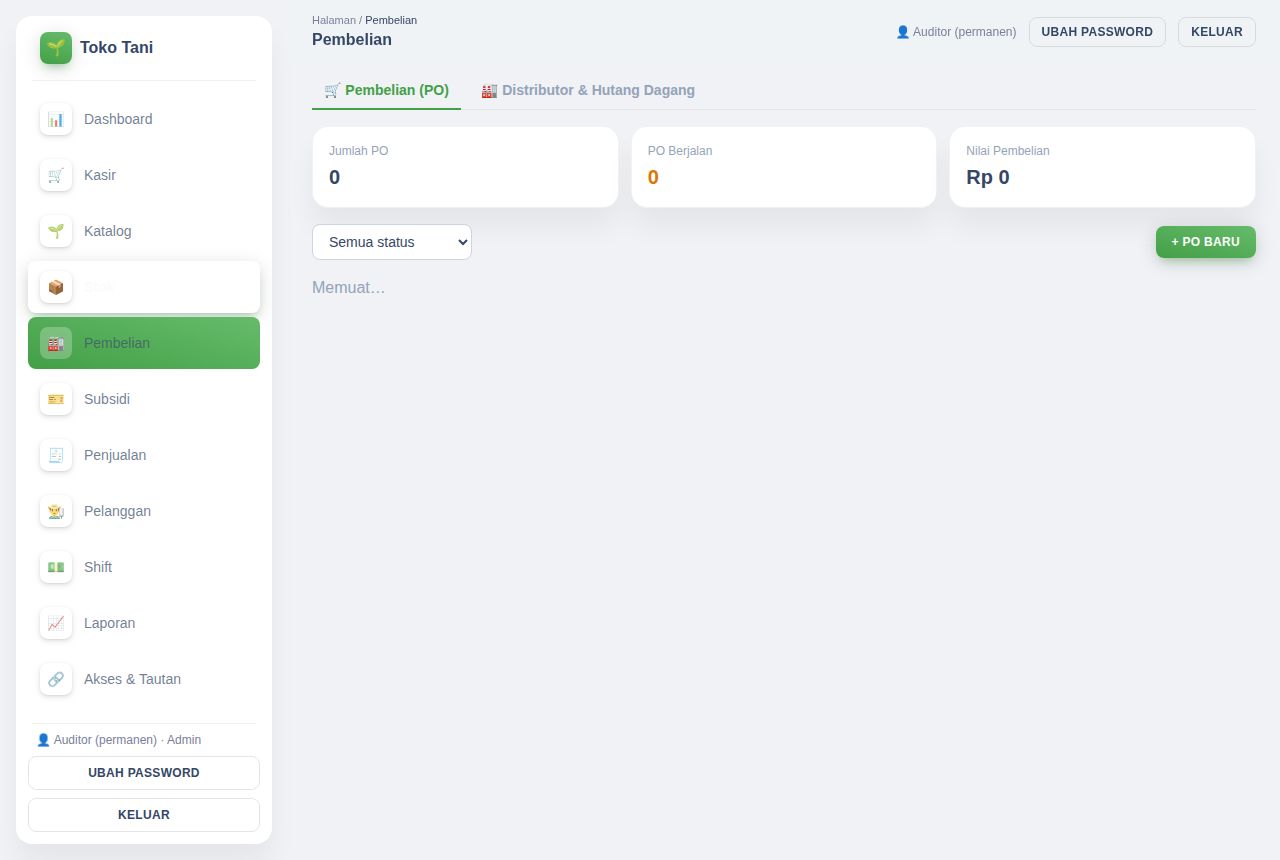Image resolution: width=1280 pixels, height=860 pixels.
Task: Click KELUAR in the top header
Action: point(1217,32)
